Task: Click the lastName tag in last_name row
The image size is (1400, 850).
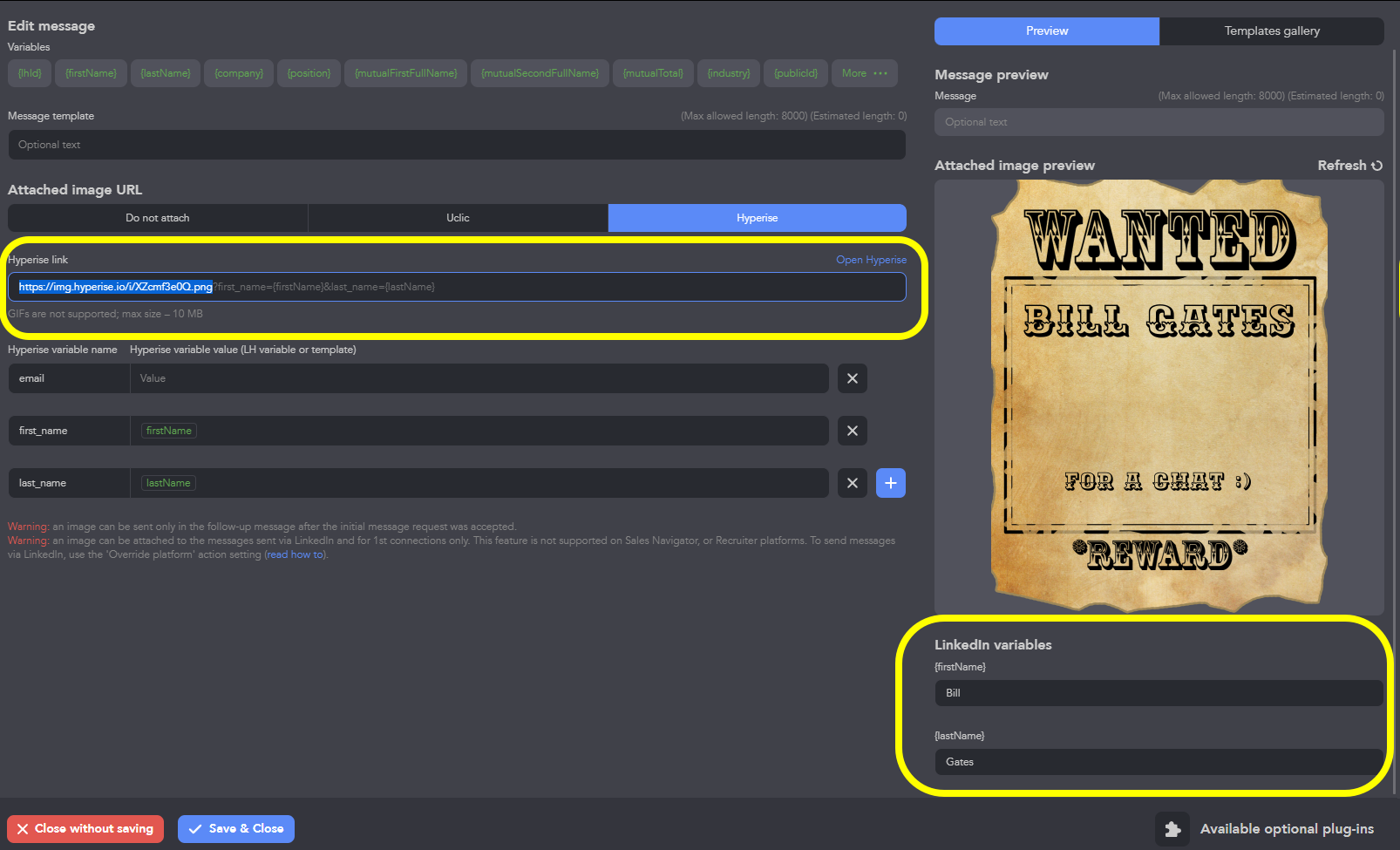Action: 168,483
